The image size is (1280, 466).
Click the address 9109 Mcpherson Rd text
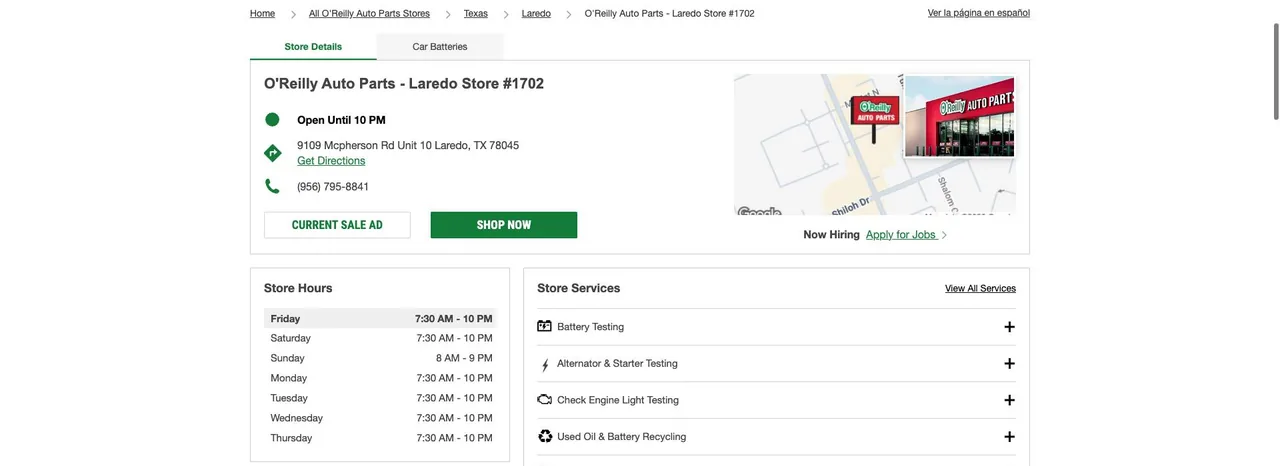click(408, 145)
